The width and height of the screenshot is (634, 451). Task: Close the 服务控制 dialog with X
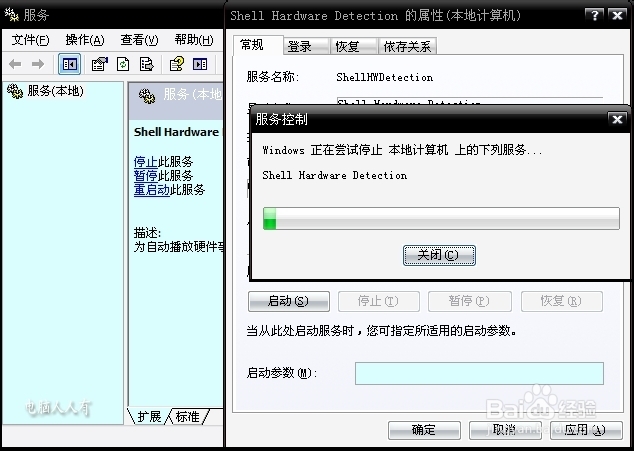coord(617,119)
